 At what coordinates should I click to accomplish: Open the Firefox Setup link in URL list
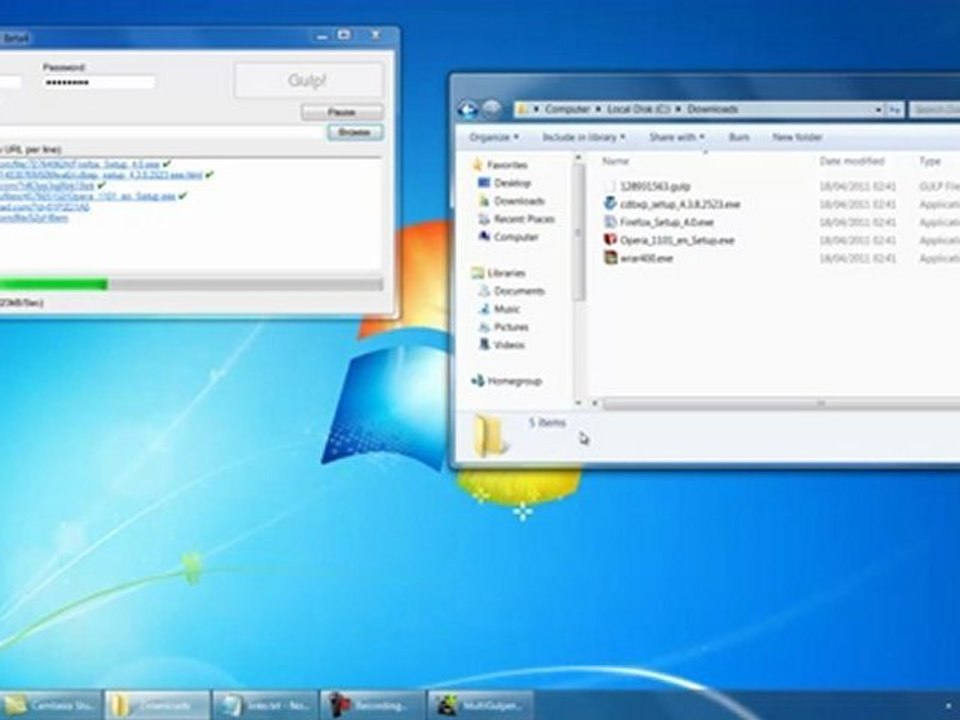(x=80, y=165)
